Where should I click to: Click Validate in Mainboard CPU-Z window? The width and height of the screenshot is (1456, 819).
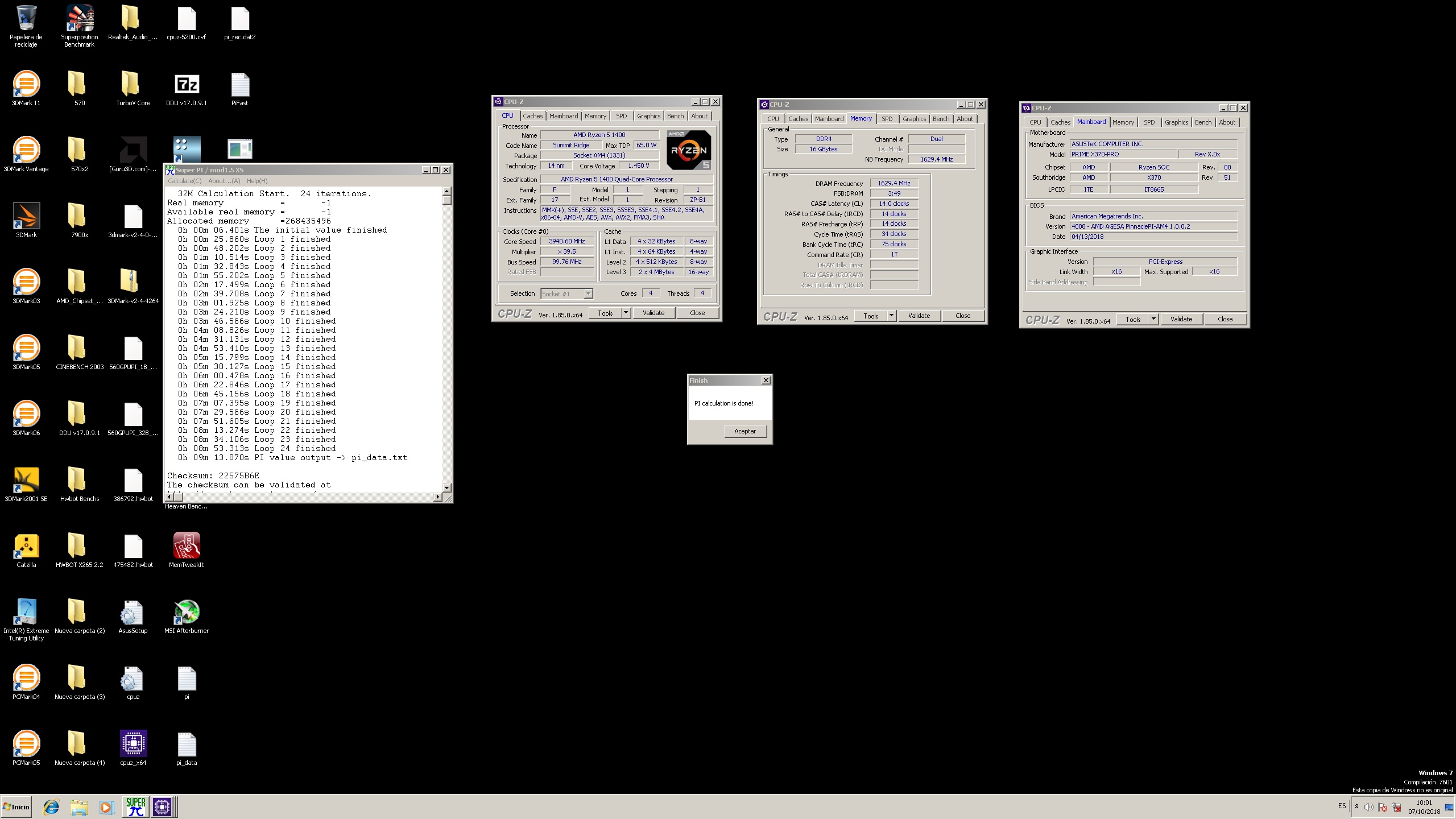(x=1181, y=319)
